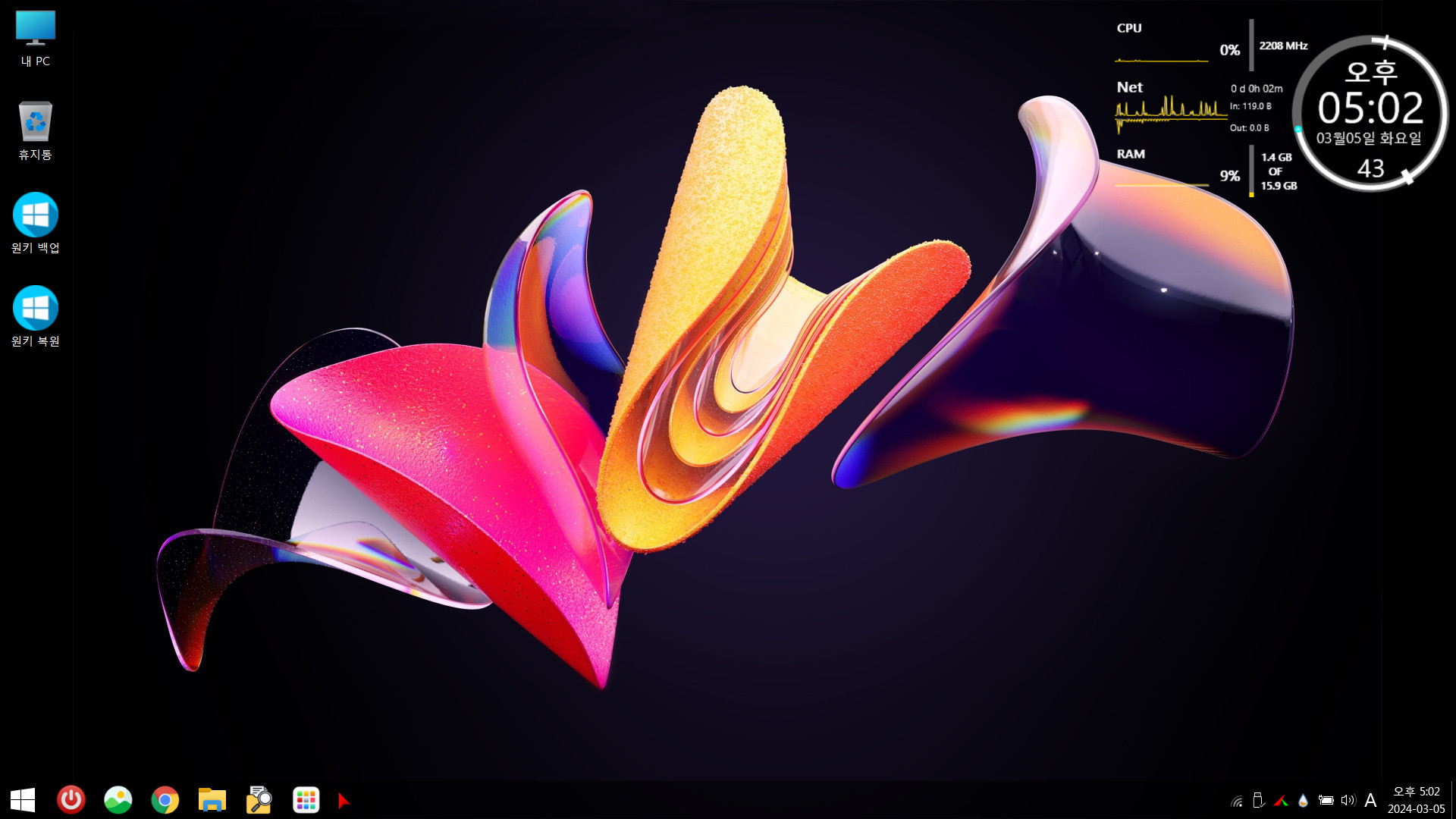The height and width of the screenshot is (819, 1456).
Task: Click the 2208 MHz CPU frequency text
Action: tap(1283, 45)
